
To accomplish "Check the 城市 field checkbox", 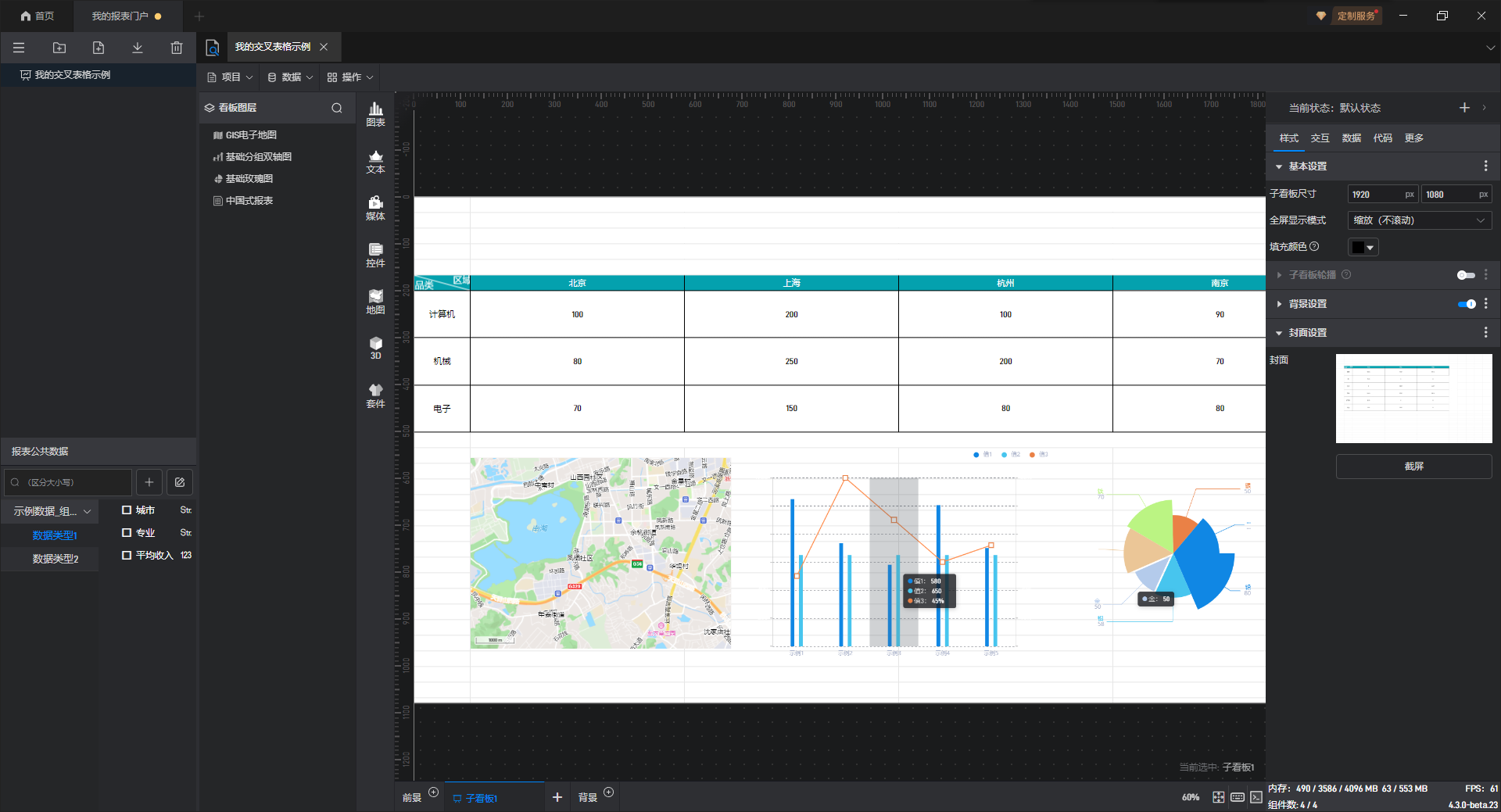I will (x=127, y=510).
